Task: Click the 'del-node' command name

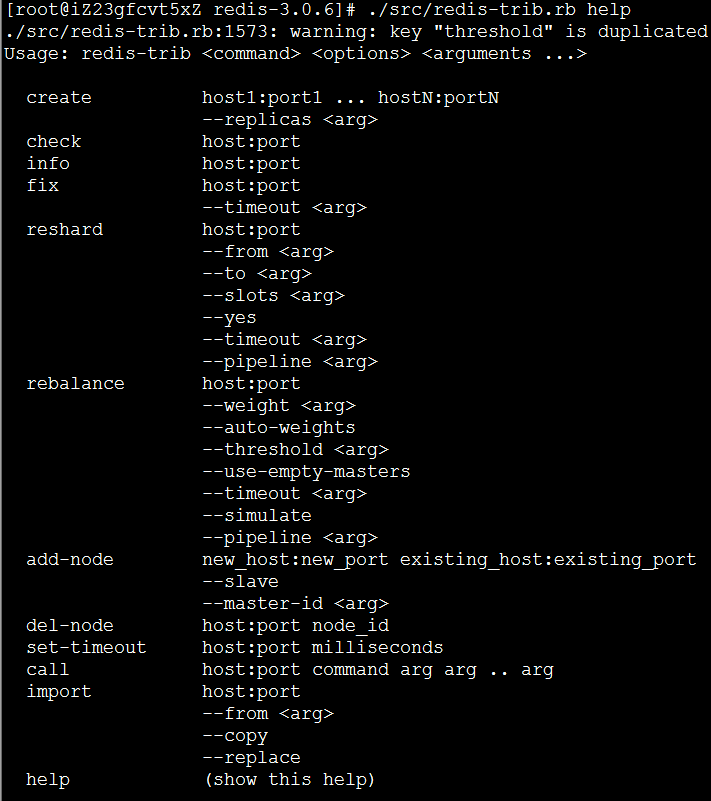Action: 70,625
